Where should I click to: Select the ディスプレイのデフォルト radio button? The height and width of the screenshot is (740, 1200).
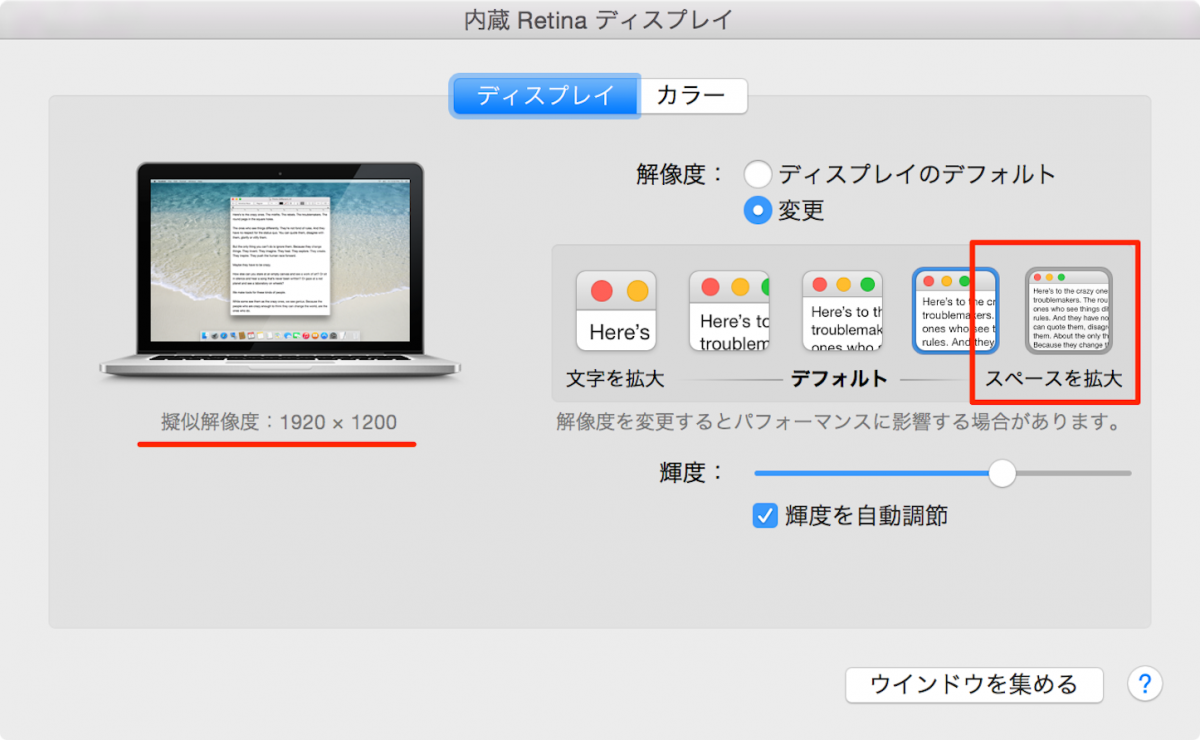pyautogui.click(x=758, y=173)
